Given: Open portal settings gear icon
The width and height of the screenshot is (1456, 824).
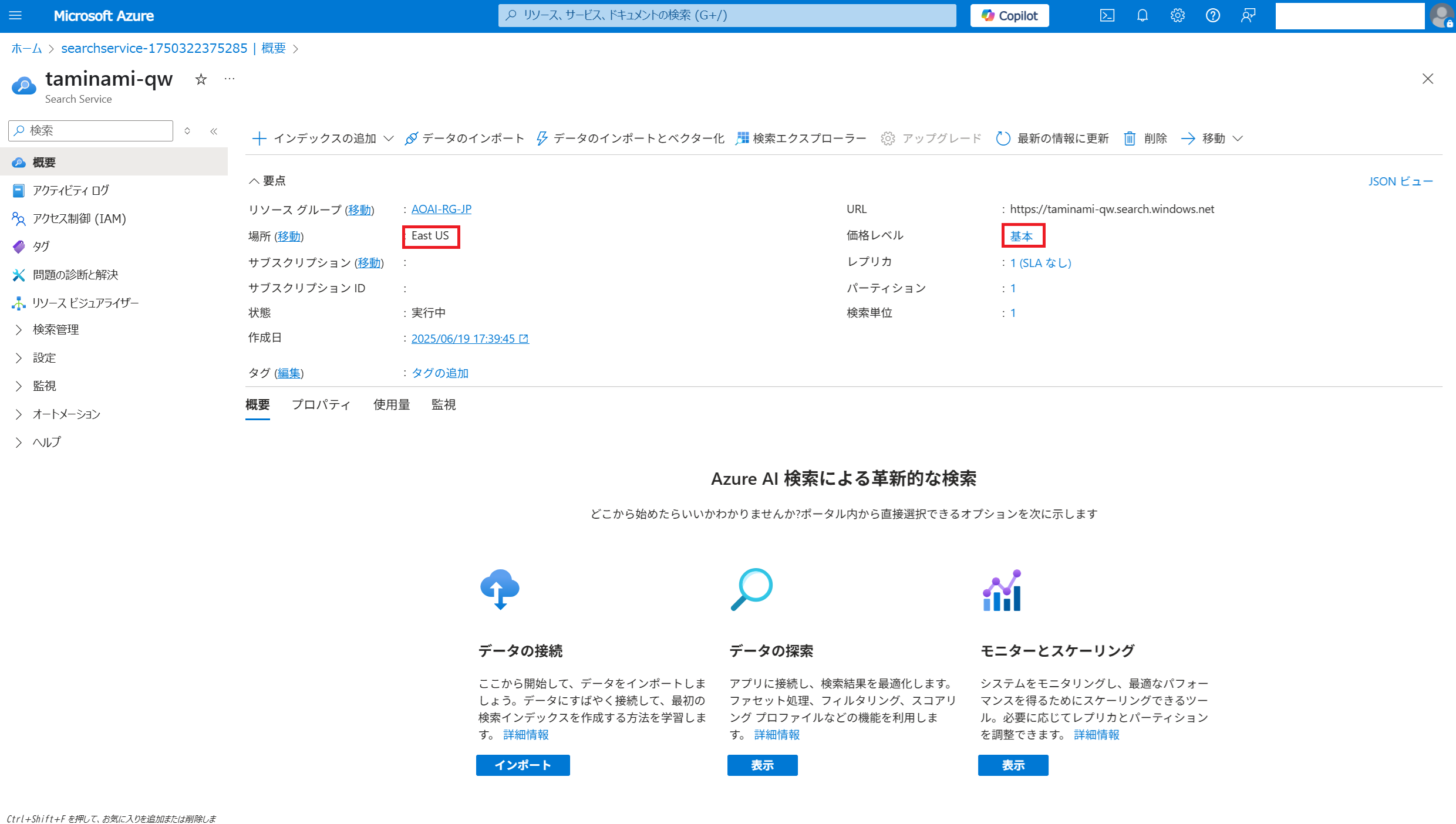Looking at the screenshot, I should tap(1177, 16).
